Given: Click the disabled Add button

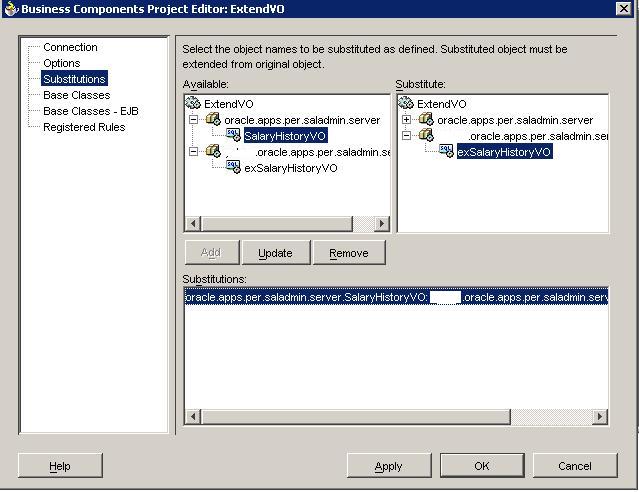Looking at the screenshot, I should tap(212, 253).
